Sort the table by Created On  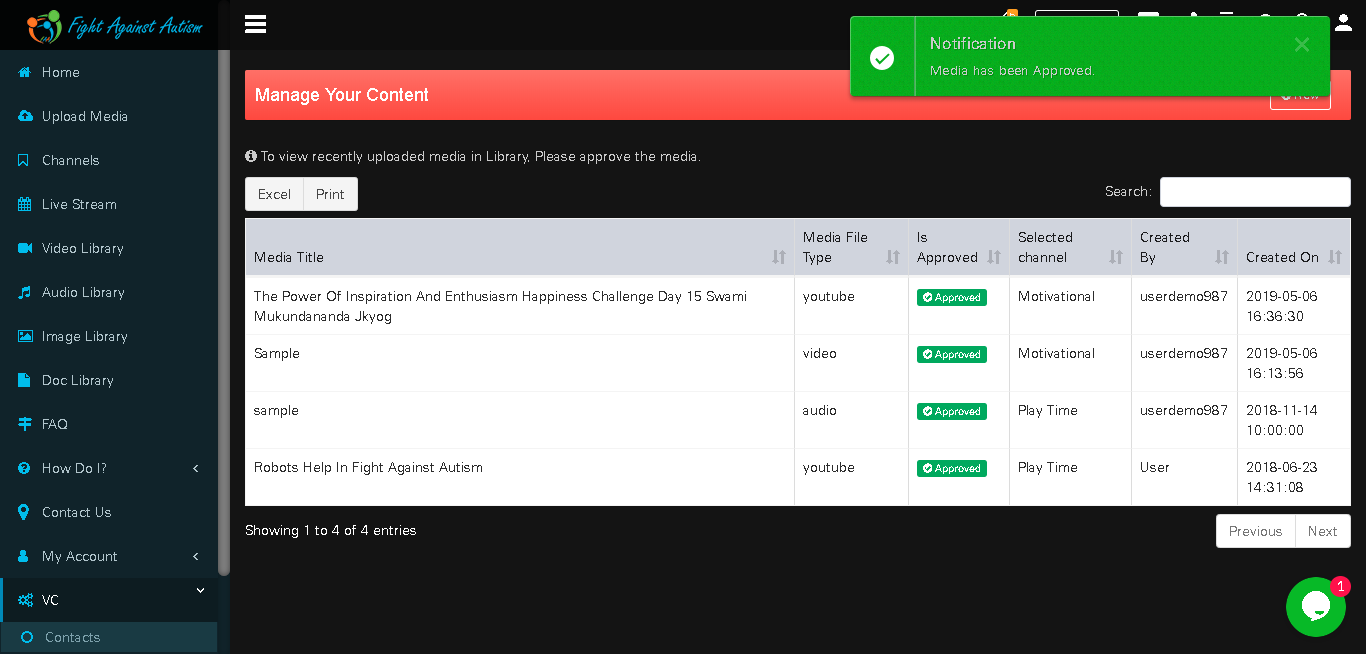(x=1294, y=247)
